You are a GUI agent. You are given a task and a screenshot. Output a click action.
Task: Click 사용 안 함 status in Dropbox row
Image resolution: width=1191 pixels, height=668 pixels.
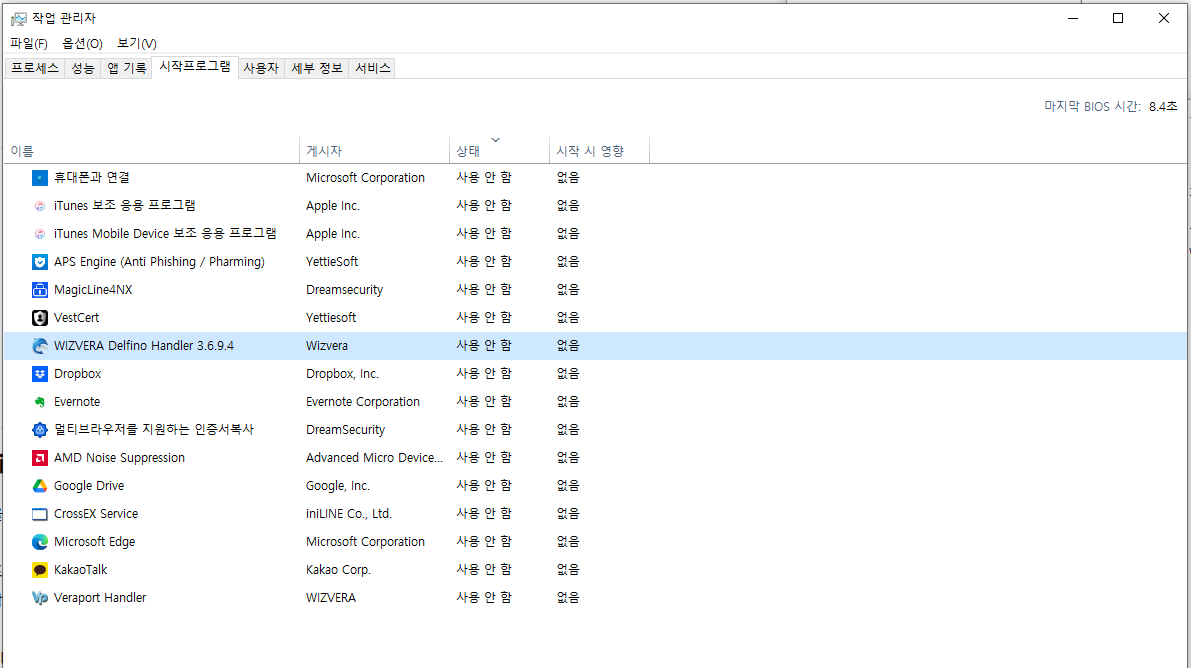point(484,374)
